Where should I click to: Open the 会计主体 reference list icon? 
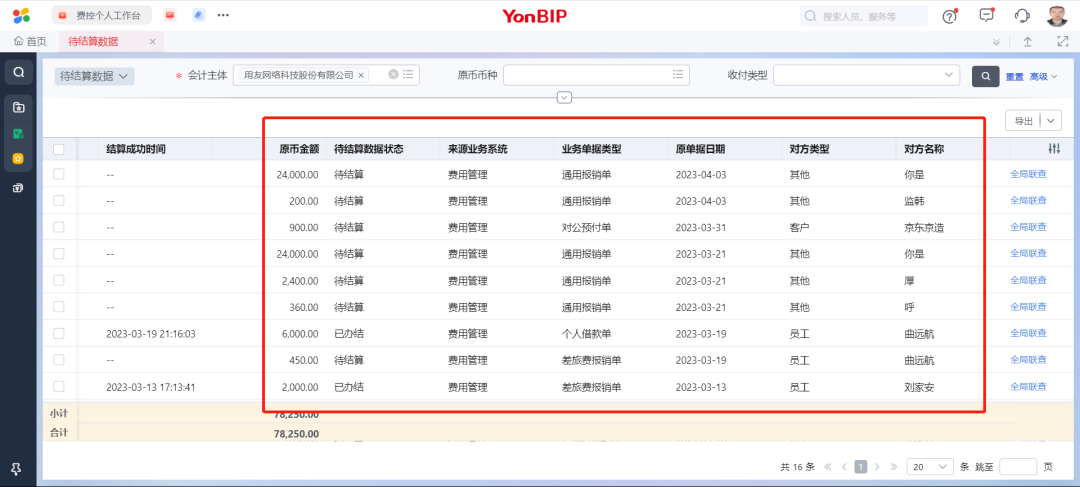click(x=408, y=74)
